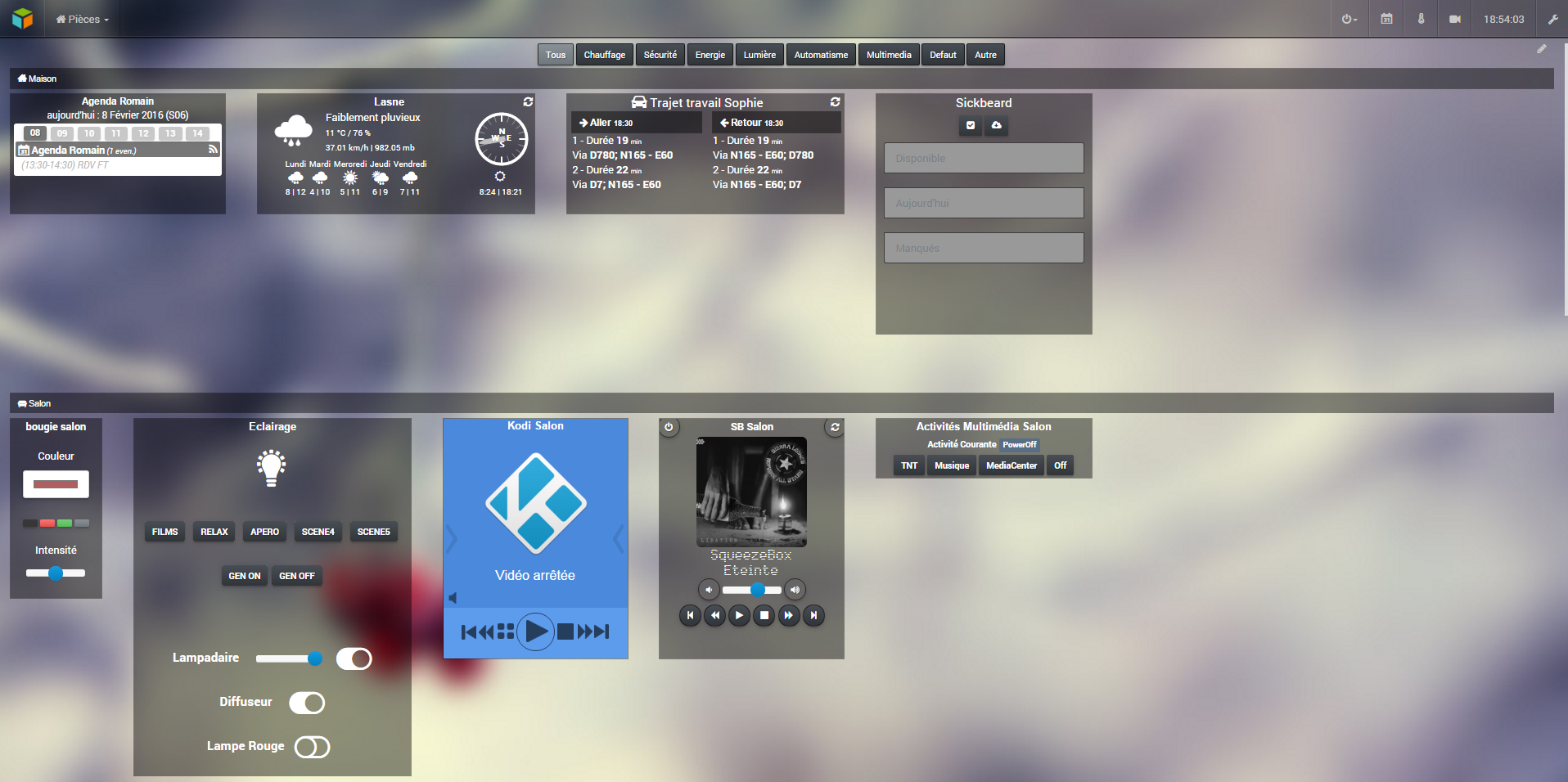Expand the Kodi Salon left-side chevron
Viewport: 1568px width, 782px height.
click(452, 538)
